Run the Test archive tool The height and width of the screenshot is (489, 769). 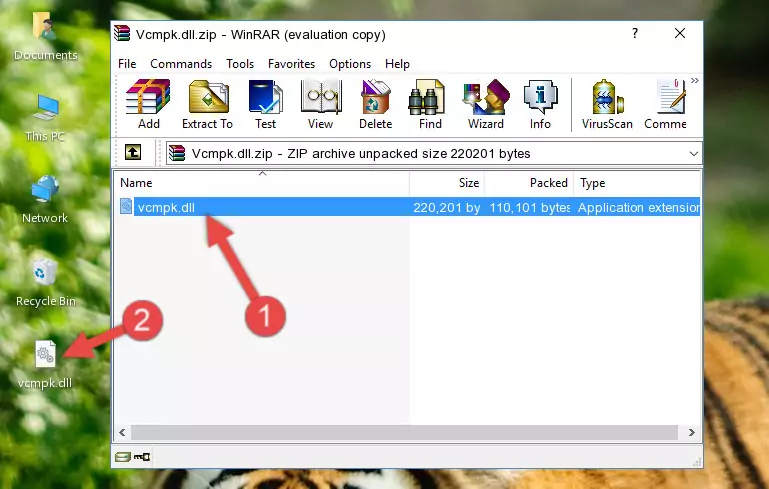(x=265, y=104)
